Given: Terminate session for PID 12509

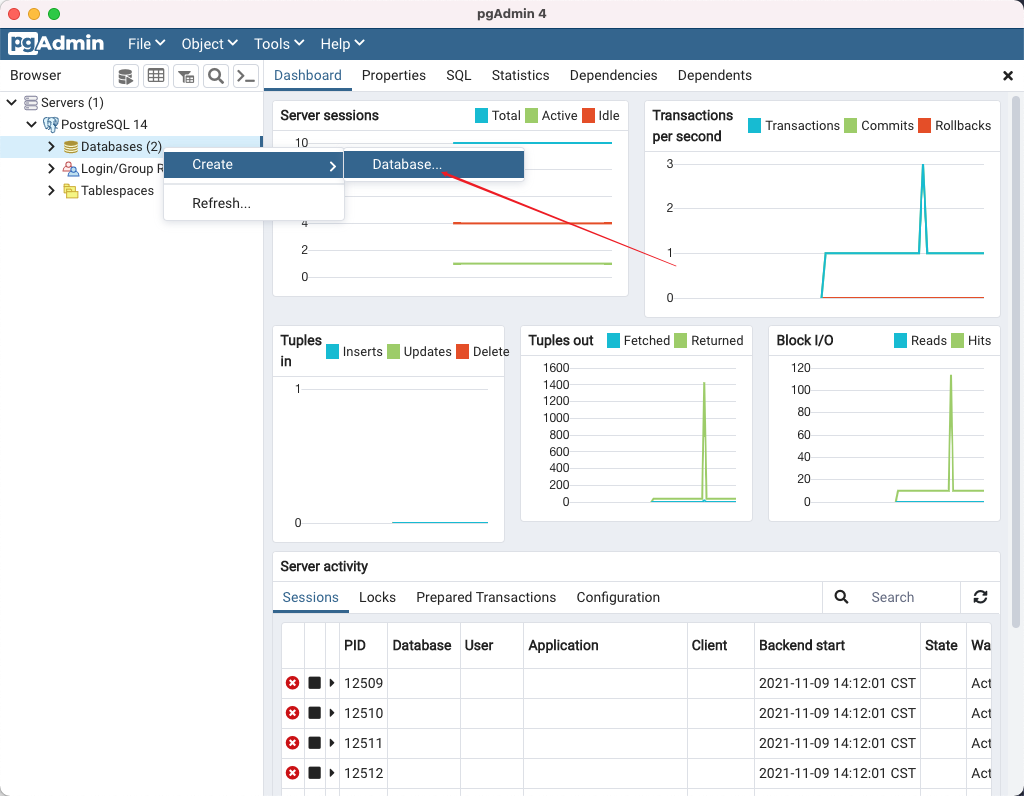Looking at the screenshot, I should click(293, 683).
